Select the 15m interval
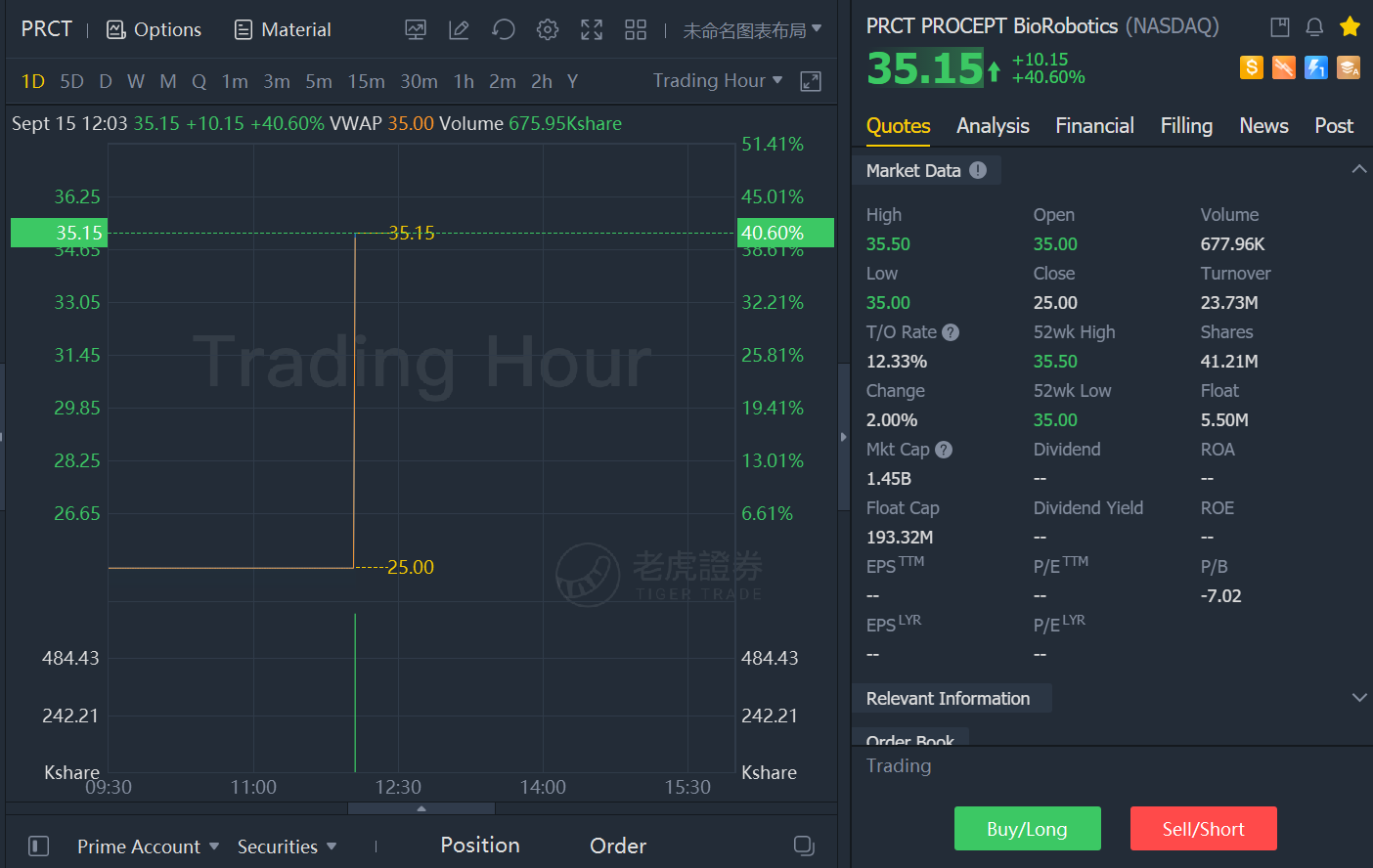Screen dimensions: 1373x868 (367, 81)
